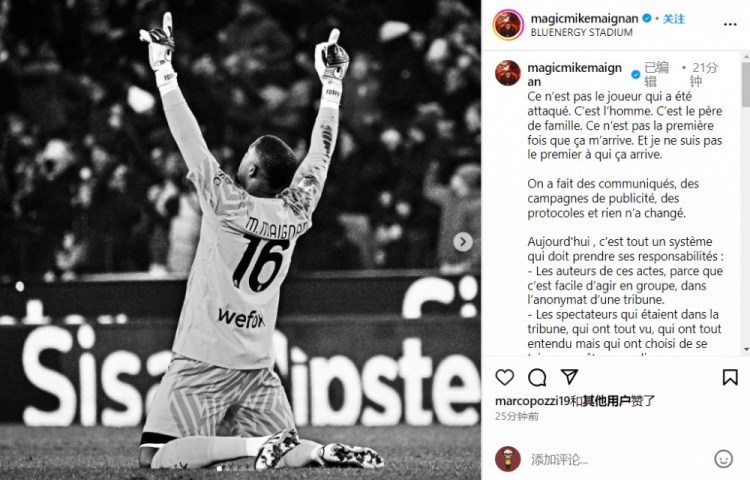Click your own avatar beside comment box
Screen dimensions: 750x480
[507, 459]
